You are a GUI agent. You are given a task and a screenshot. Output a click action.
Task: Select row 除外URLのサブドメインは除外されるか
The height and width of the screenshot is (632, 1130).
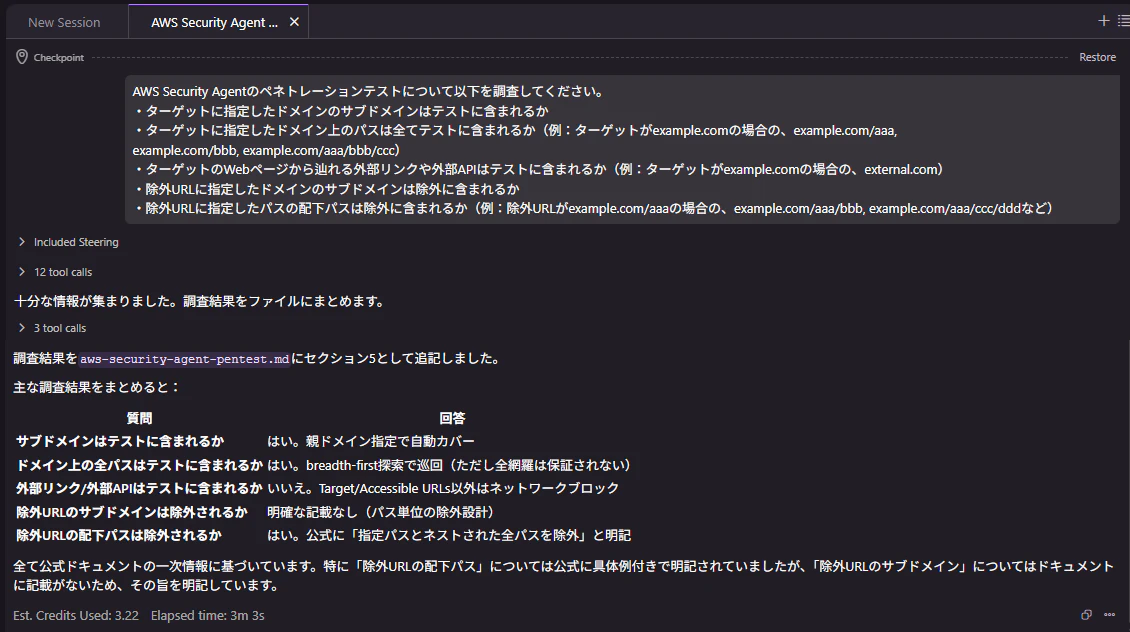click(323, 512)
